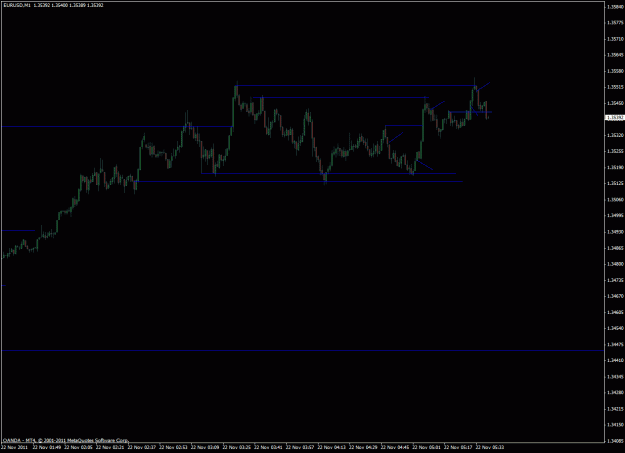Screen dimensions: 625x453
Task: Click the 22 Nov 02:37 time label
Action: coord(142,447)
